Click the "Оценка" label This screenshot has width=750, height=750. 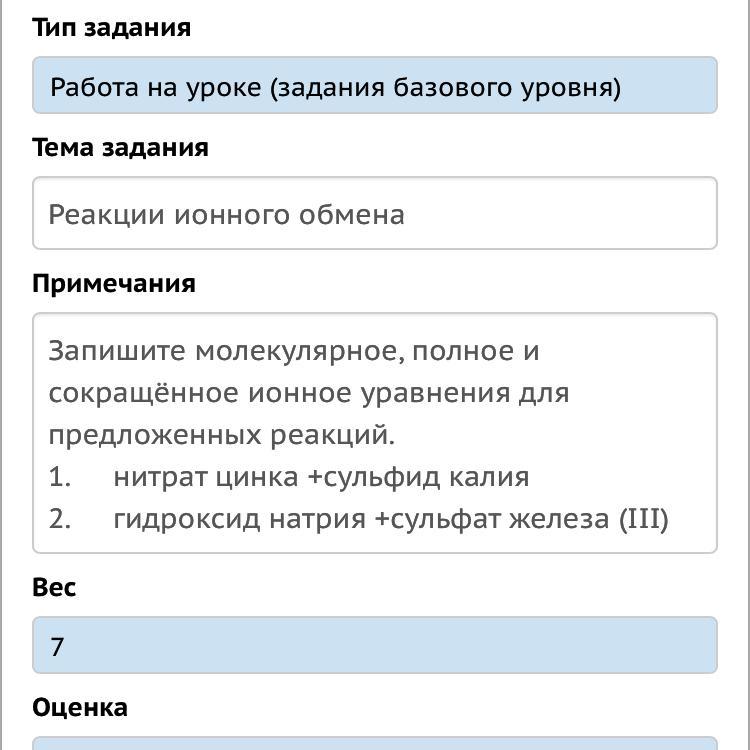pos(80,707)
